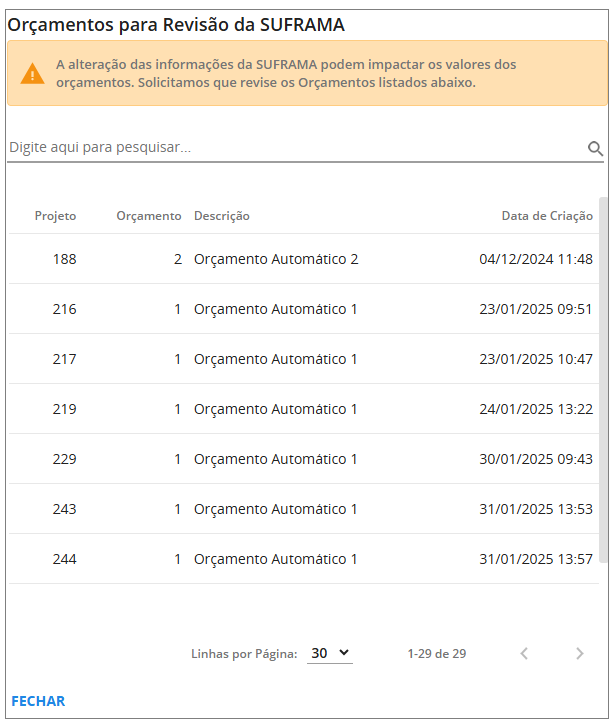
Task: Select project number 243
Action: [64, 509]
